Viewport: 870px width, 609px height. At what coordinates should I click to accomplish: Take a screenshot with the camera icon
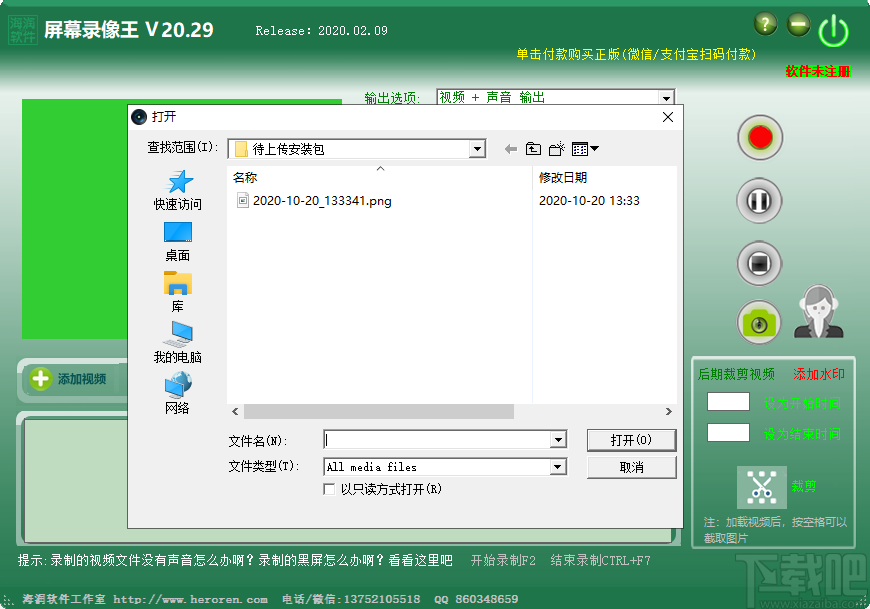[x=758, y=323]
